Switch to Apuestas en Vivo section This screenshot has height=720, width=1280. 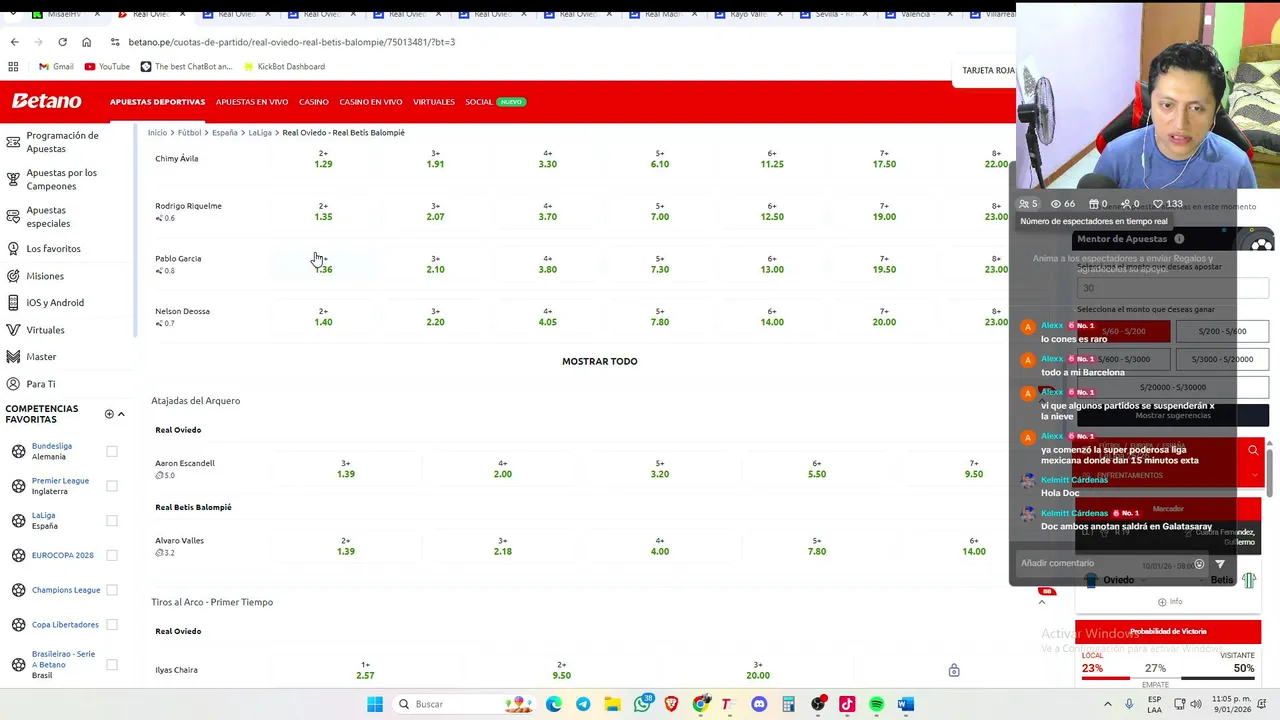point(251,102)
